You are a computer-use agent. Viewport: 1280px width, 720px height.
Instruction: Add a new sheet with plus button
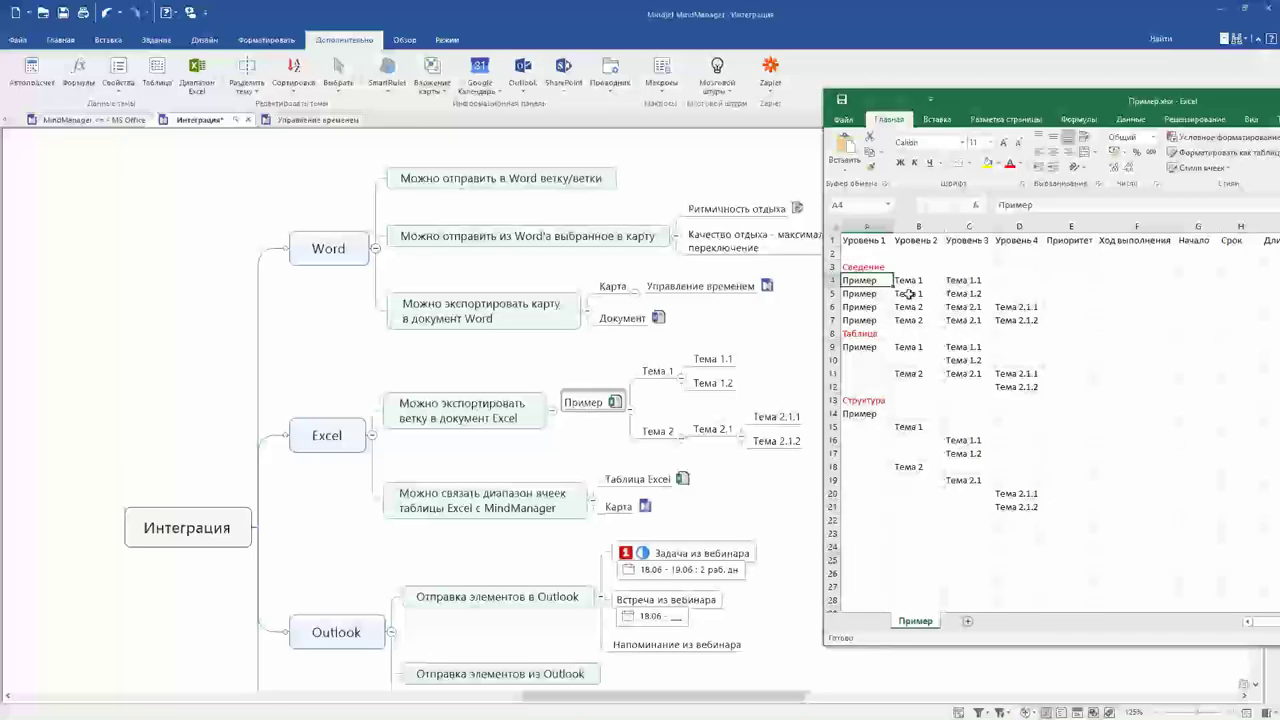[967, 621]
